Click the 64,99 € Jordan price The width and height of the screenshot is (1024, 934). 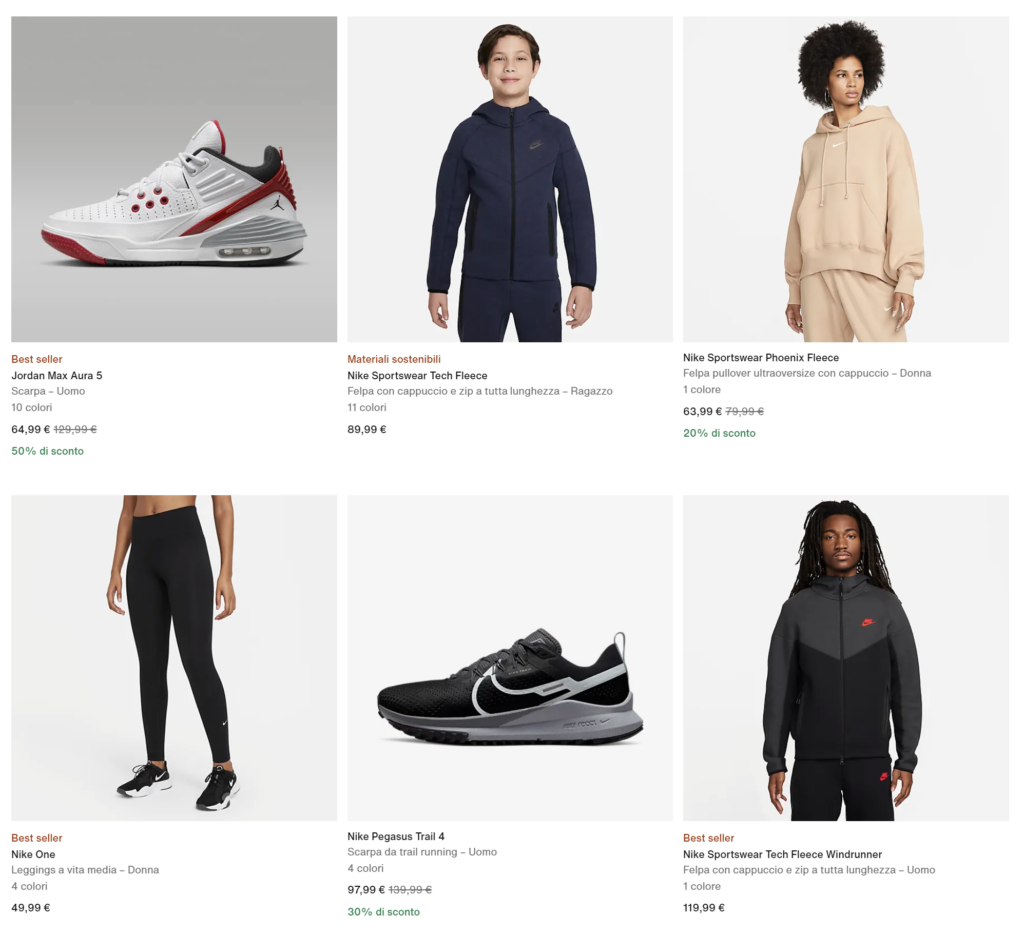point(30,430)
